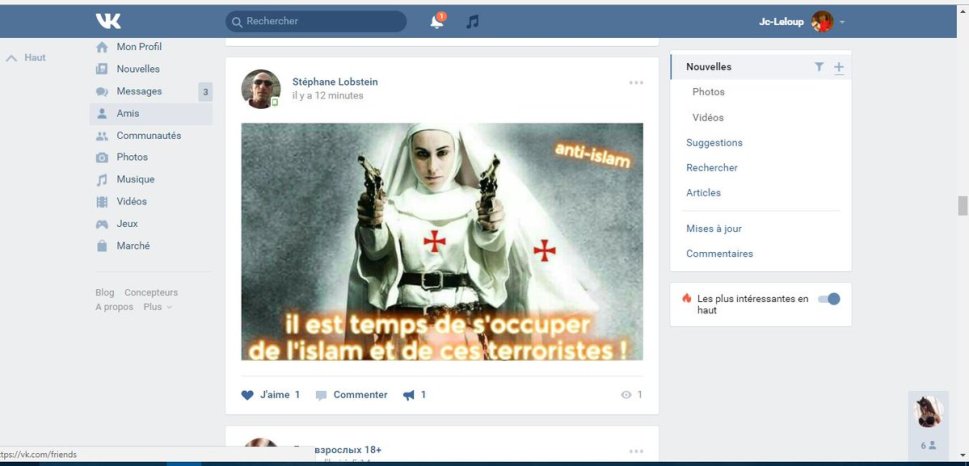Screen dimensions: 969x466
Task: Click the heart J'aime icon
Action: click(x=248, y=395)
